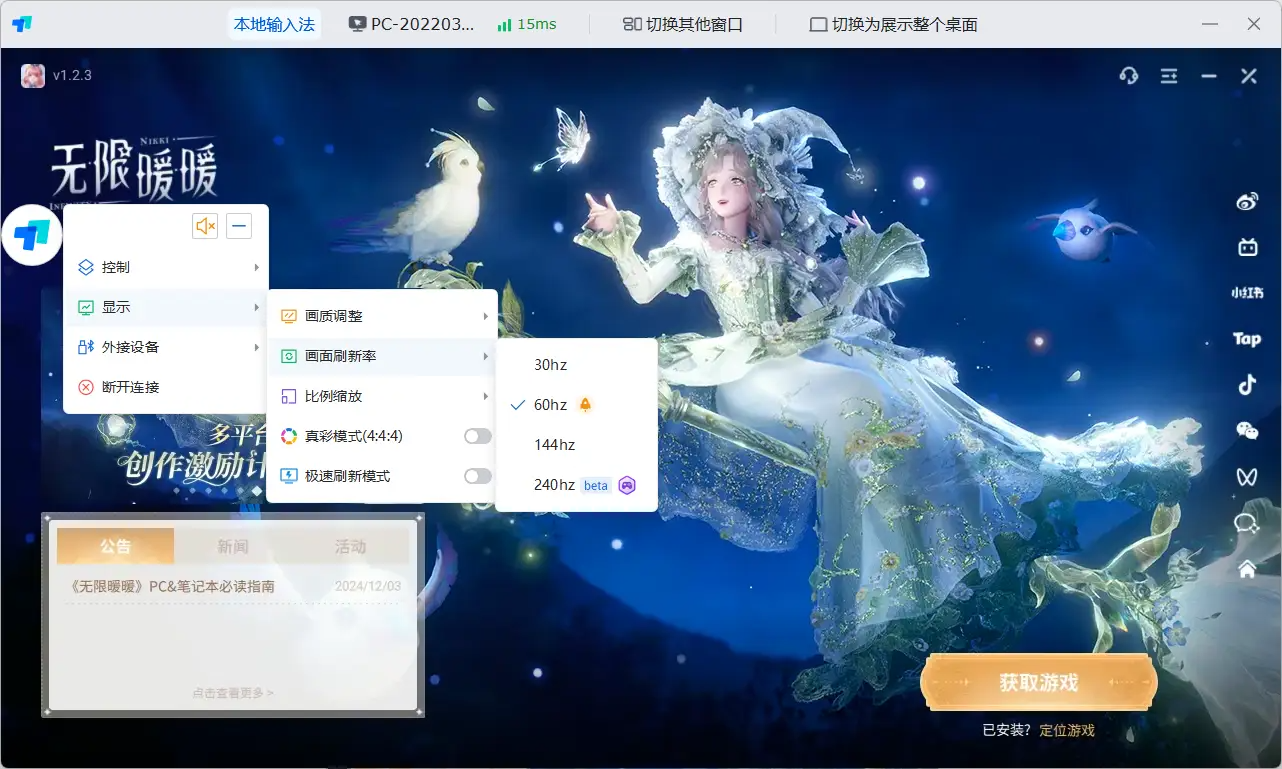Image resolution: width=1282 pixels, height=769 pixels.
Task: Click the game avatar icon near v1.2.3
Action: (33, 76)
